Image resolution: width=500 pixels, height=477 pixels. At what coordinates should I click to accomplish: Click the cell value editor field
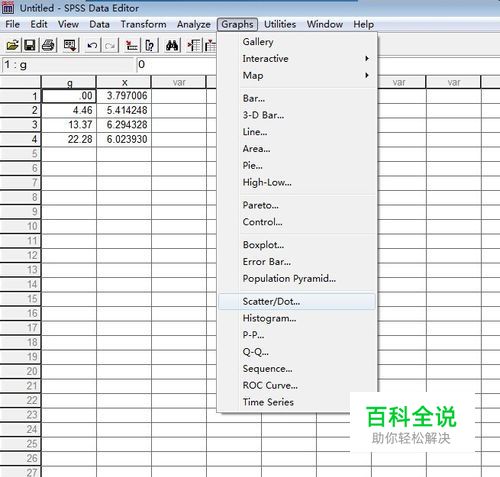177,64
